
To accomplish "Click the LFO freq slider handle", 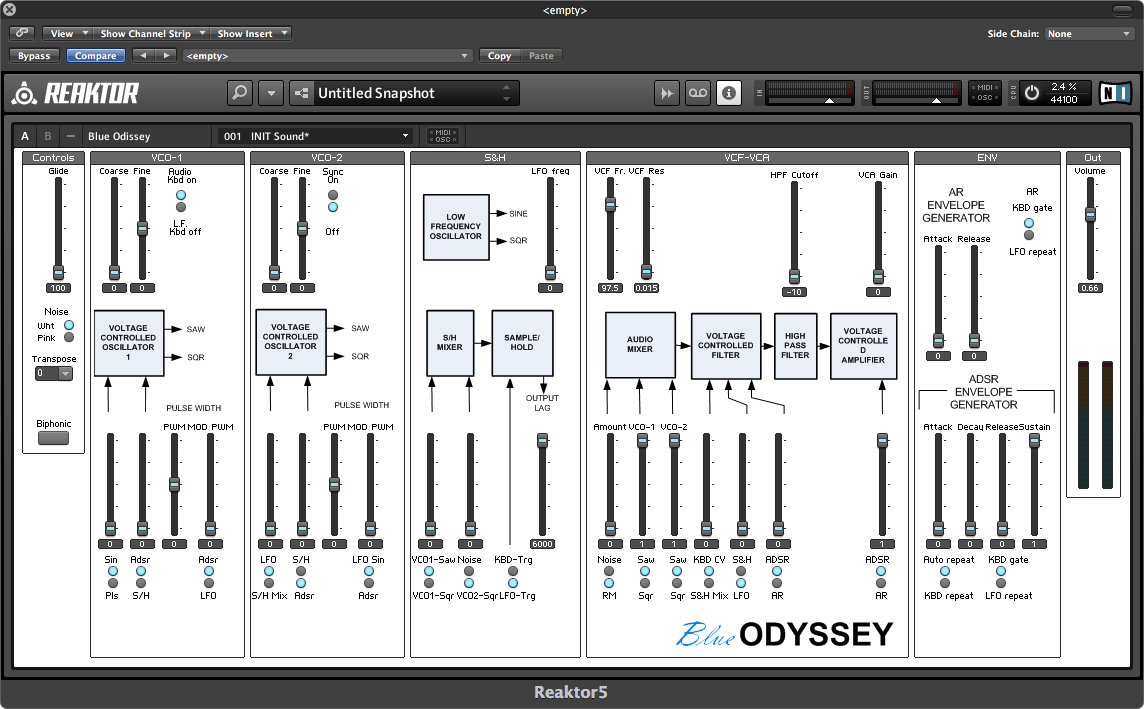I will pos(550,272).
